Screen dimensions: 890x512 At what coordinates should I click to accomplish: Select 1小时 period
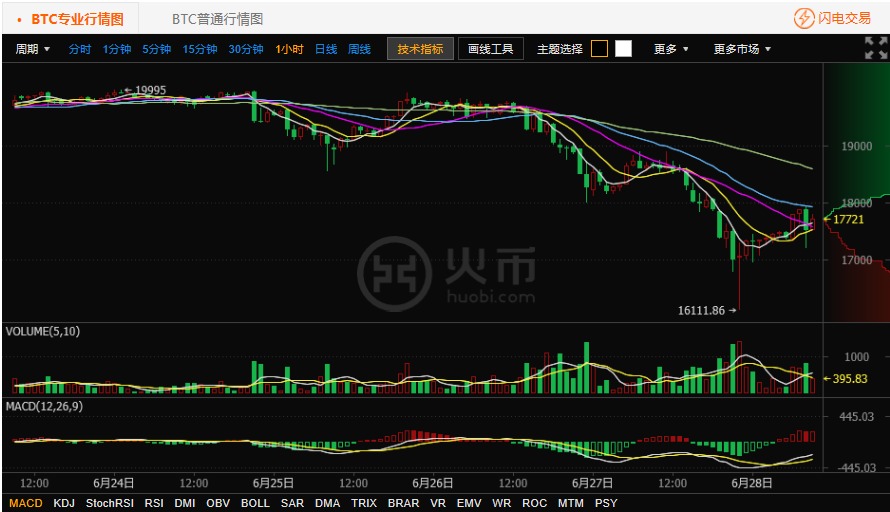[289, 49]
